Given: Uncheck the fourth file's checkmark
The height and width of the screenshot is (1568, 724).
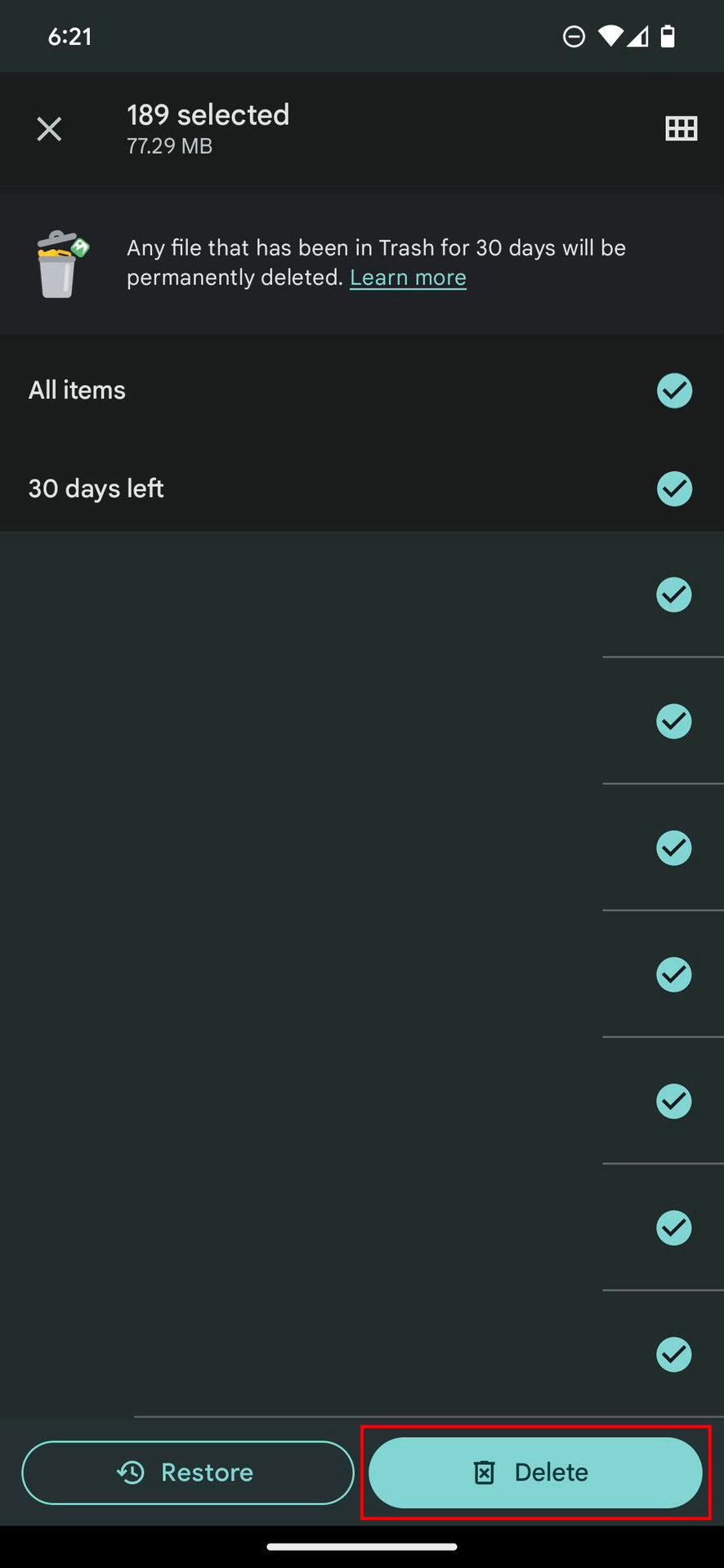Looking at the screenshot, I should point(674,974).
